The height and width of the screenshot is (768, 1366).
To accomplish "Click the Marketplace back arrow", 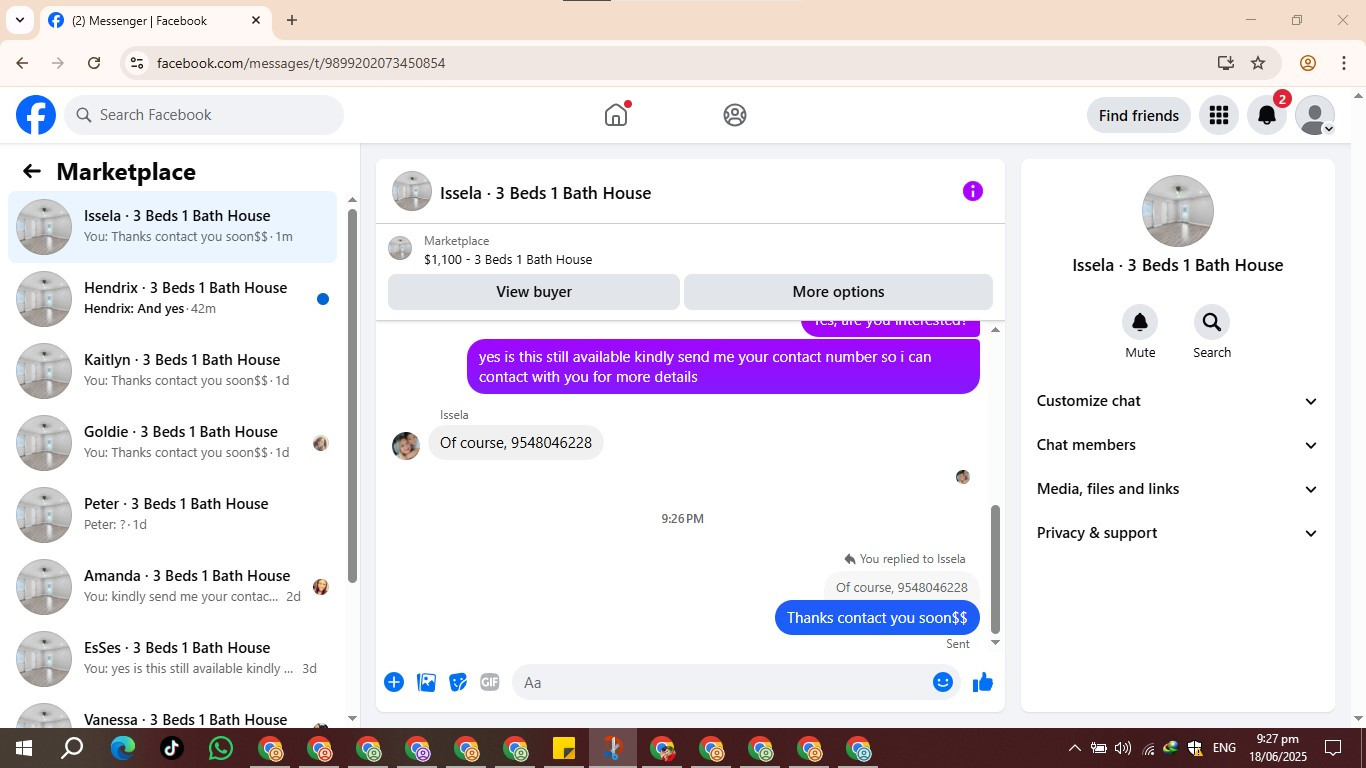I will point(32,171).
